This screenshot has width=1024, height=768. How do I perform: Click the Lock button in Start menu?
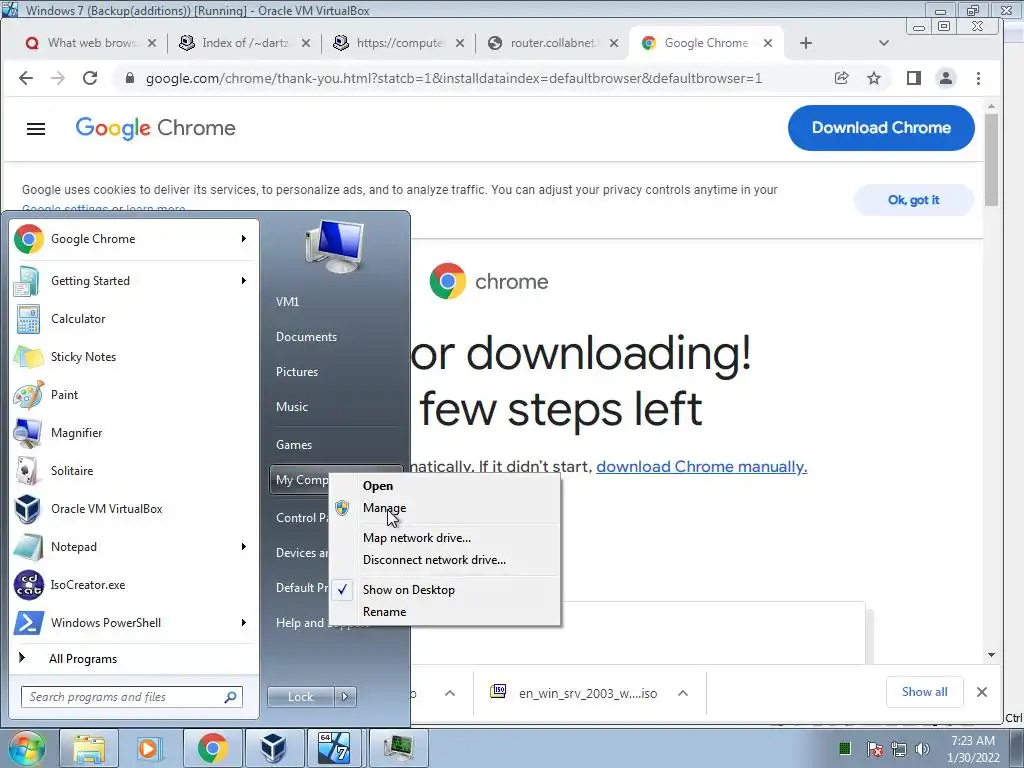point(300,697)
